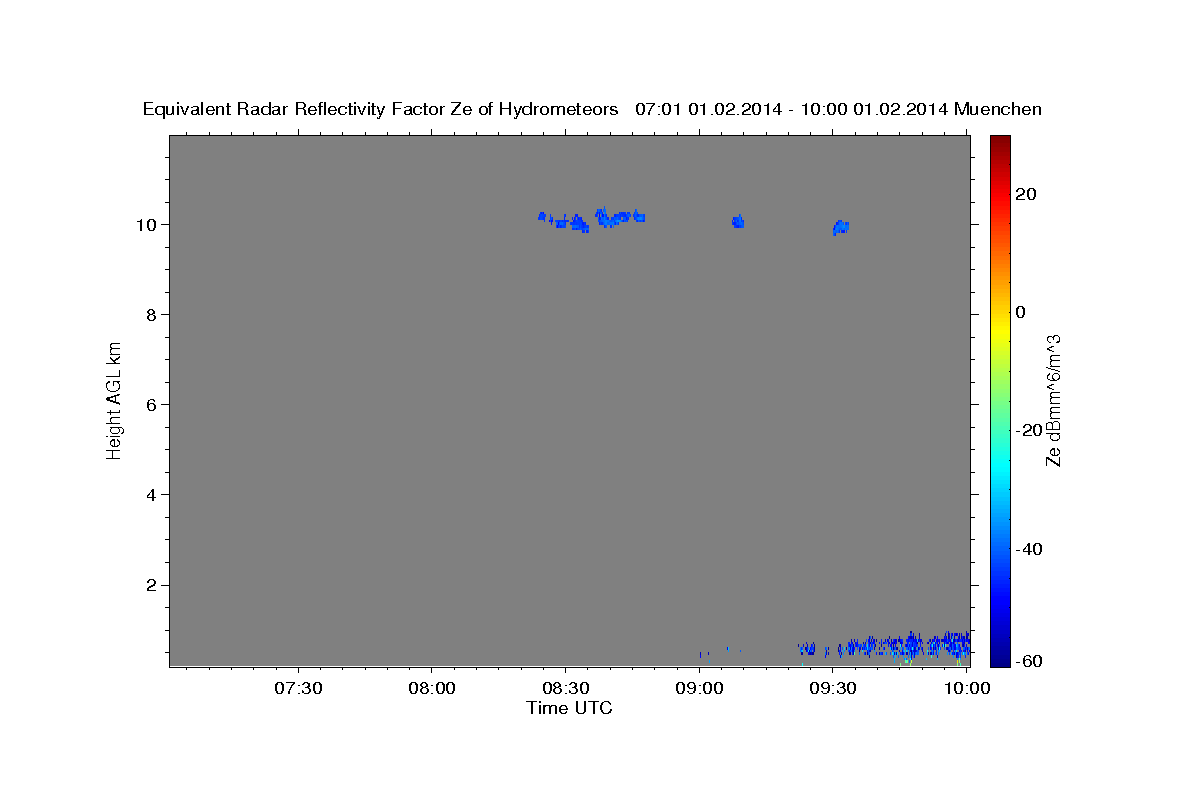The width and height of the screenshot is (1200, 800).
Task: Click the height axis label 10
Action: click(x=148, y=224)
